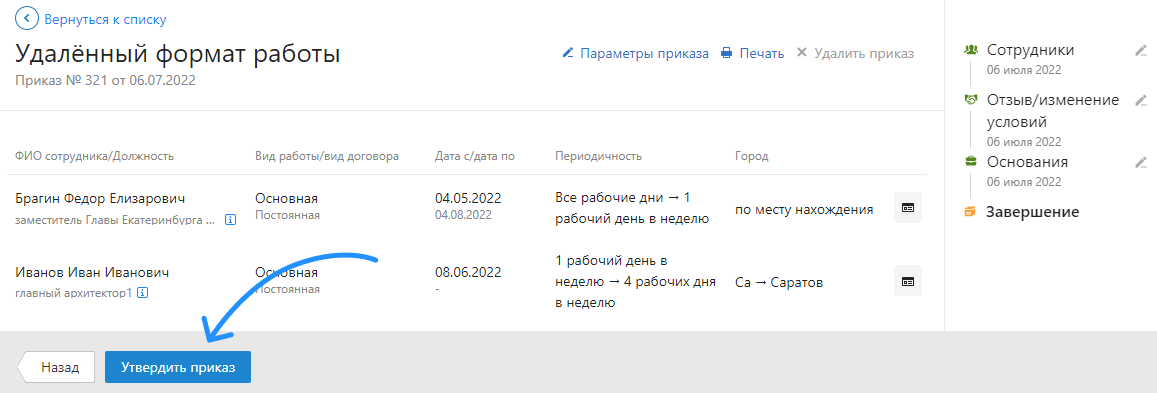Screen dimensions: 1157x393
Task: Click 'Основная' work type in Брагин row
Action: point(287,198)
